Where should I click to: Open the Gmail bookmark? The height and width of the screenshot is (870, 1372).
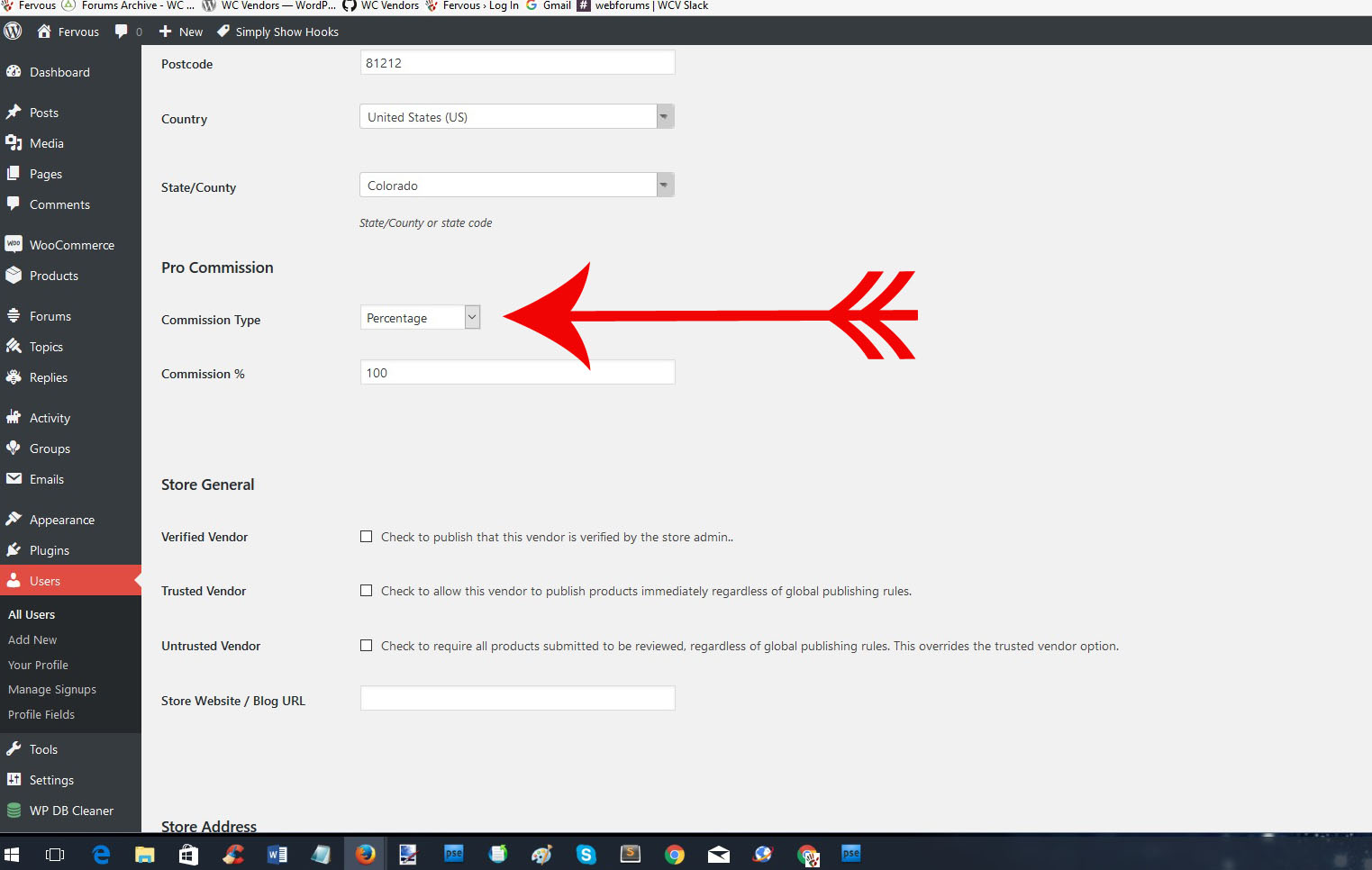(549, 5)
